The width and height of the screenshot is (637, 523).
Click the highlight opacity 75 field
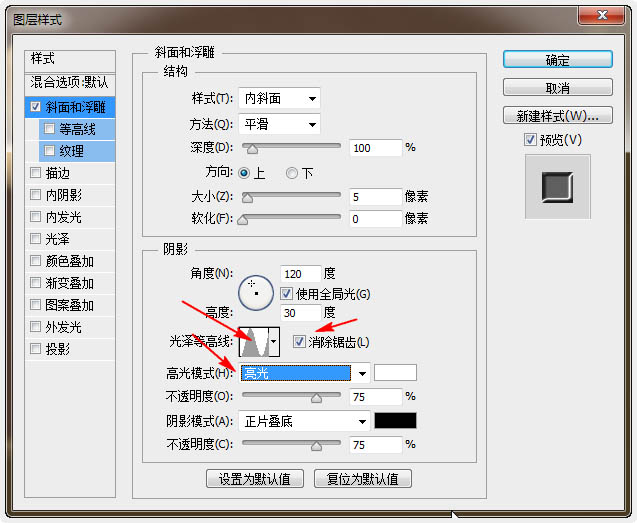tap(376, 397)
